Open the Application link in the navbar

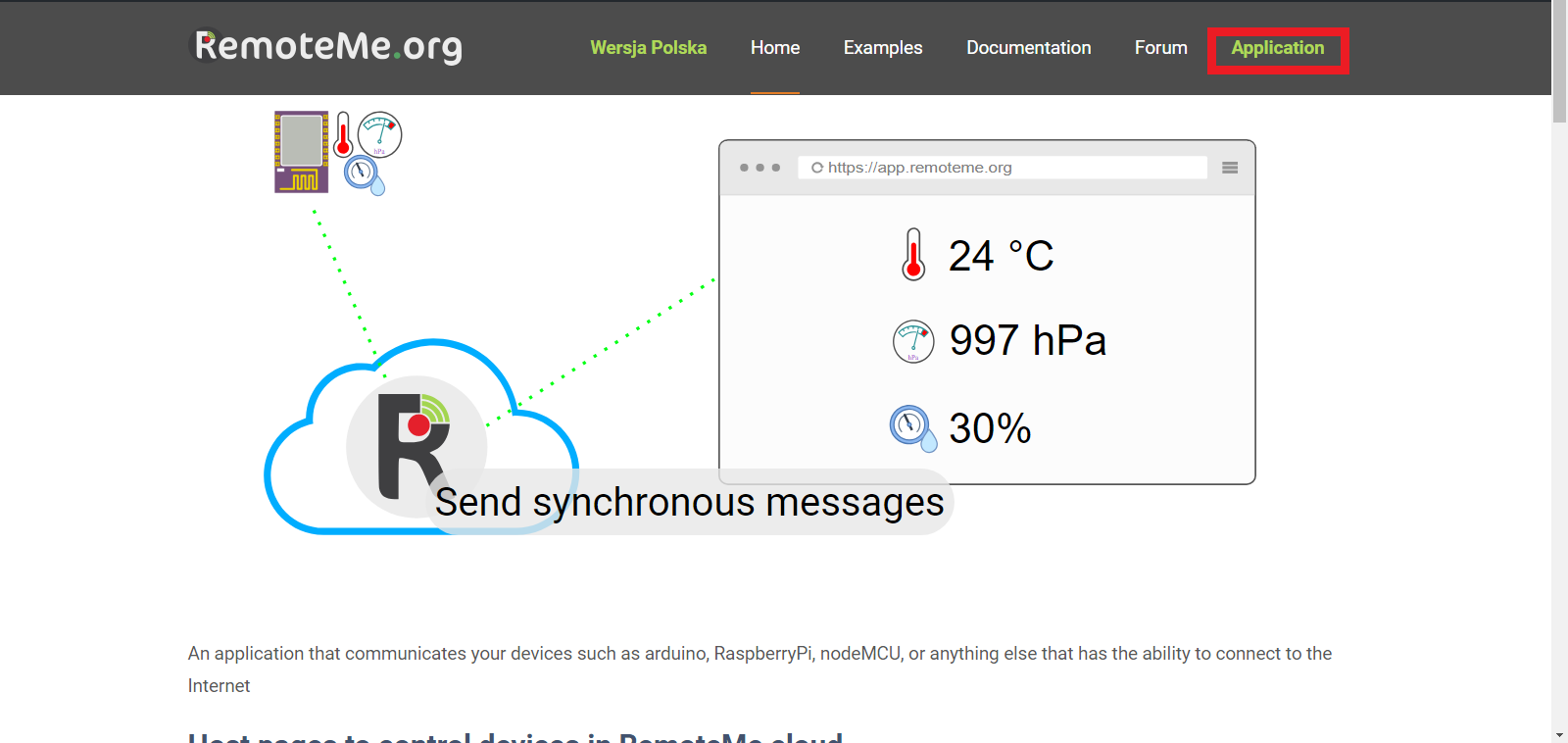(1278, 48)
